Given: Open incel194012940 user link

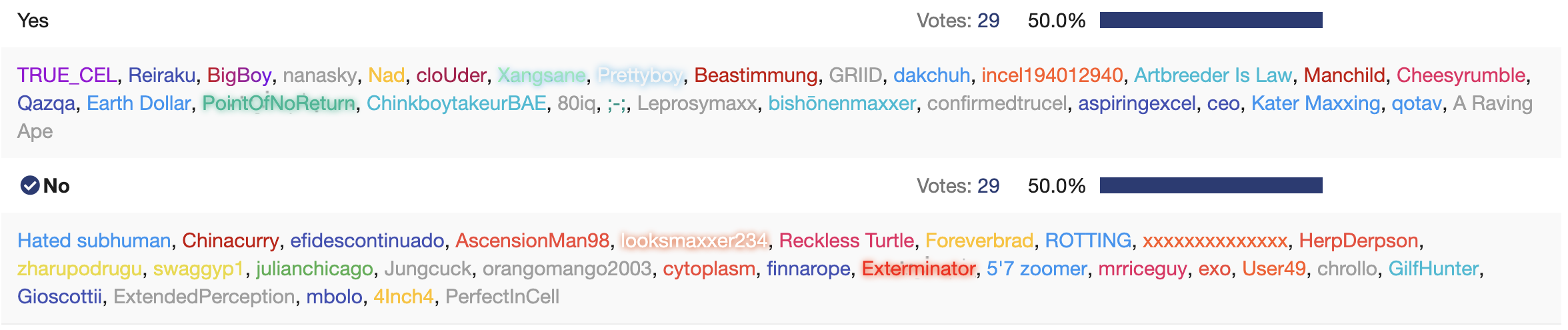Looking at the screenshot, I should (1052, 75).
